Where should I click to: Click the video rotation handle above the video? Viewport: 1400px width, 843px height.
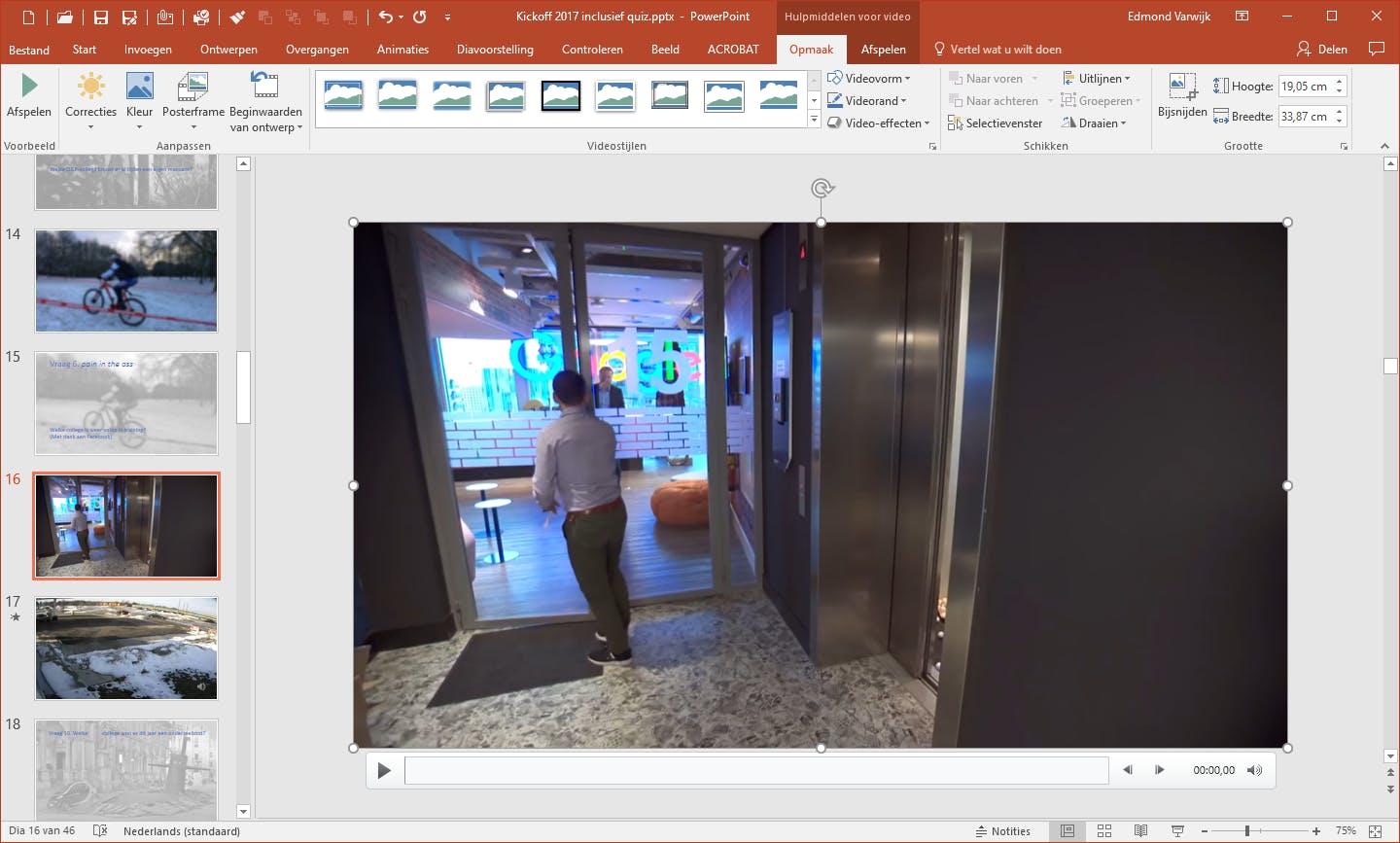[x=822, y=188]
